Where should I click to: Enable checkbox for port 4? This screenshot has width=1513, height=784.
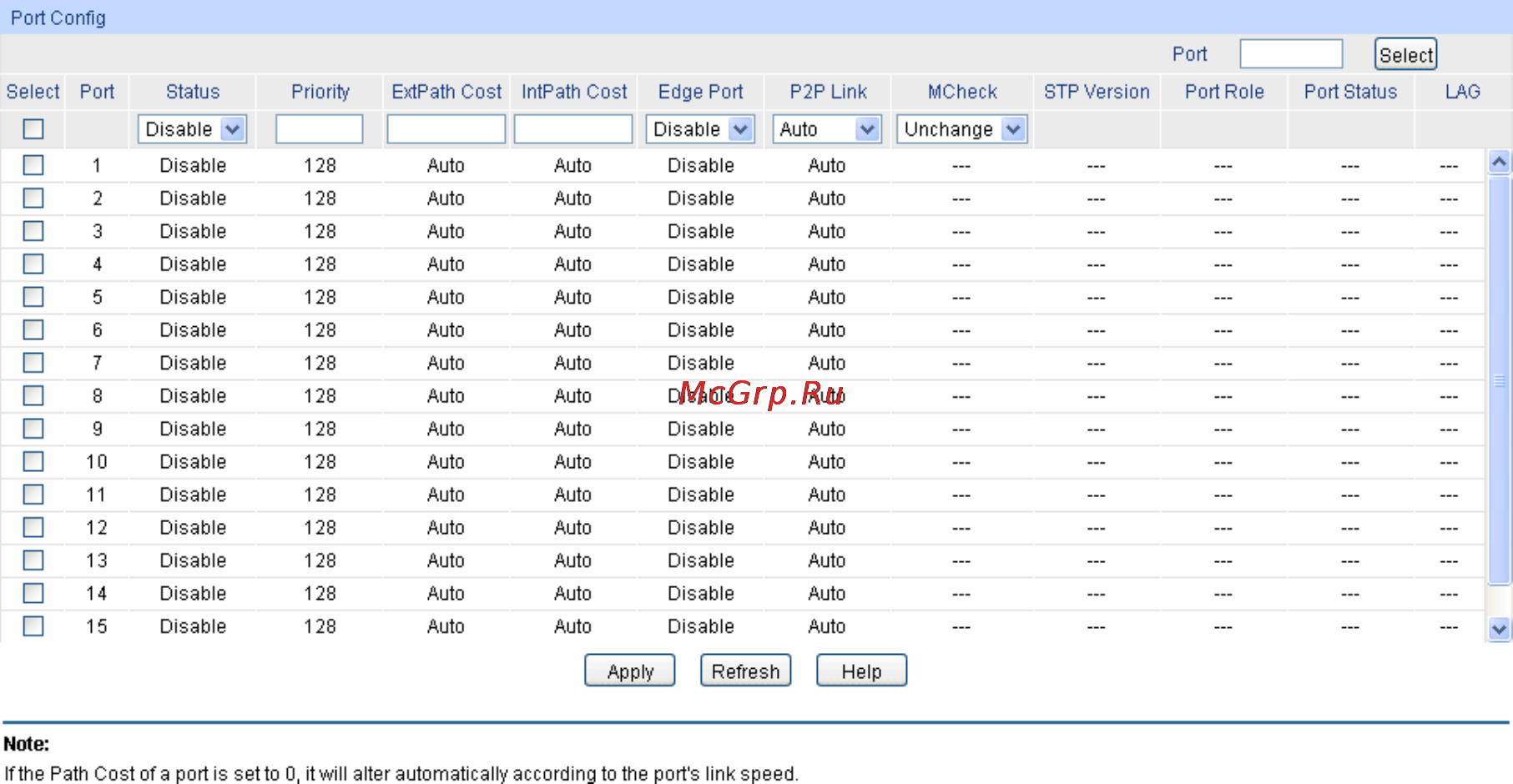click(33, 264)
